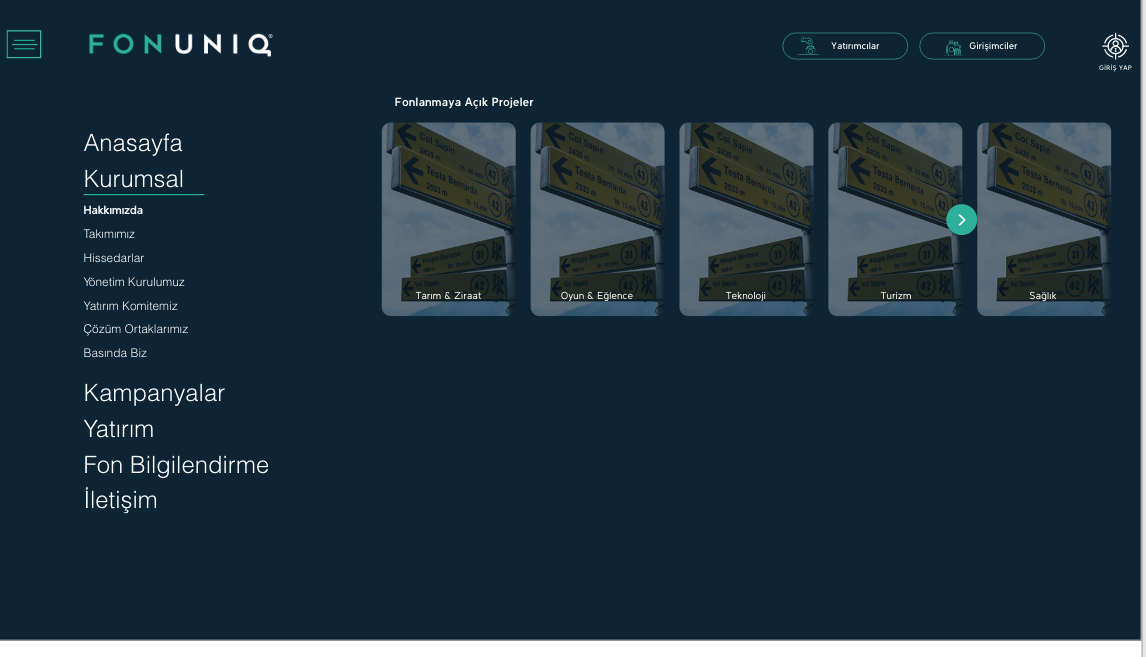
Task: Click the Giriş Yap login icon
Action: pos(1115,50)
